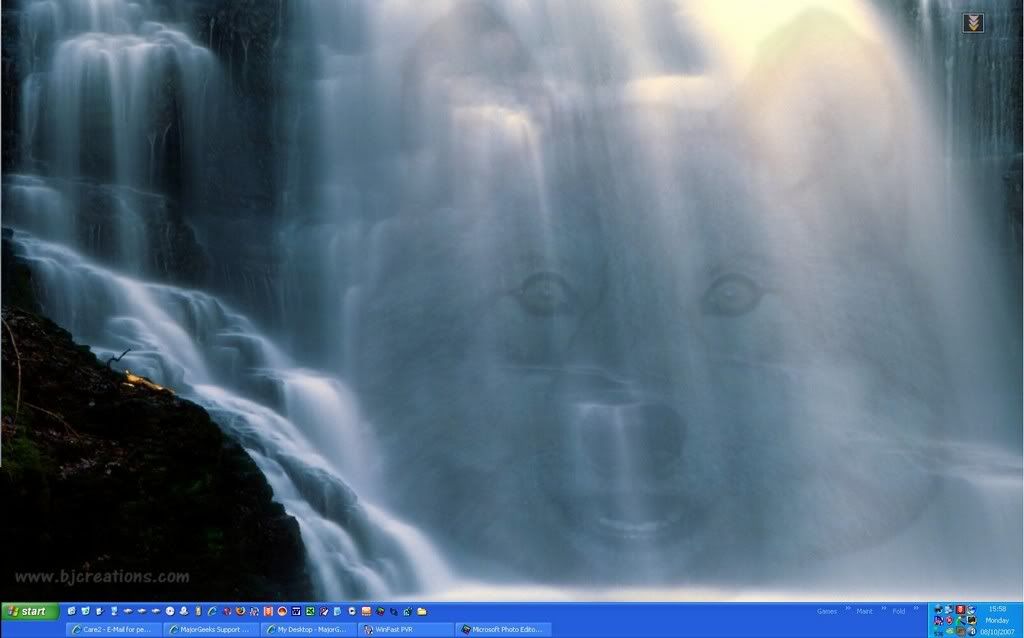This screenshot has height=638, width=1024.
Task: Switch to My Desktop - MajorGeeks window
Action: pos(307,630)
